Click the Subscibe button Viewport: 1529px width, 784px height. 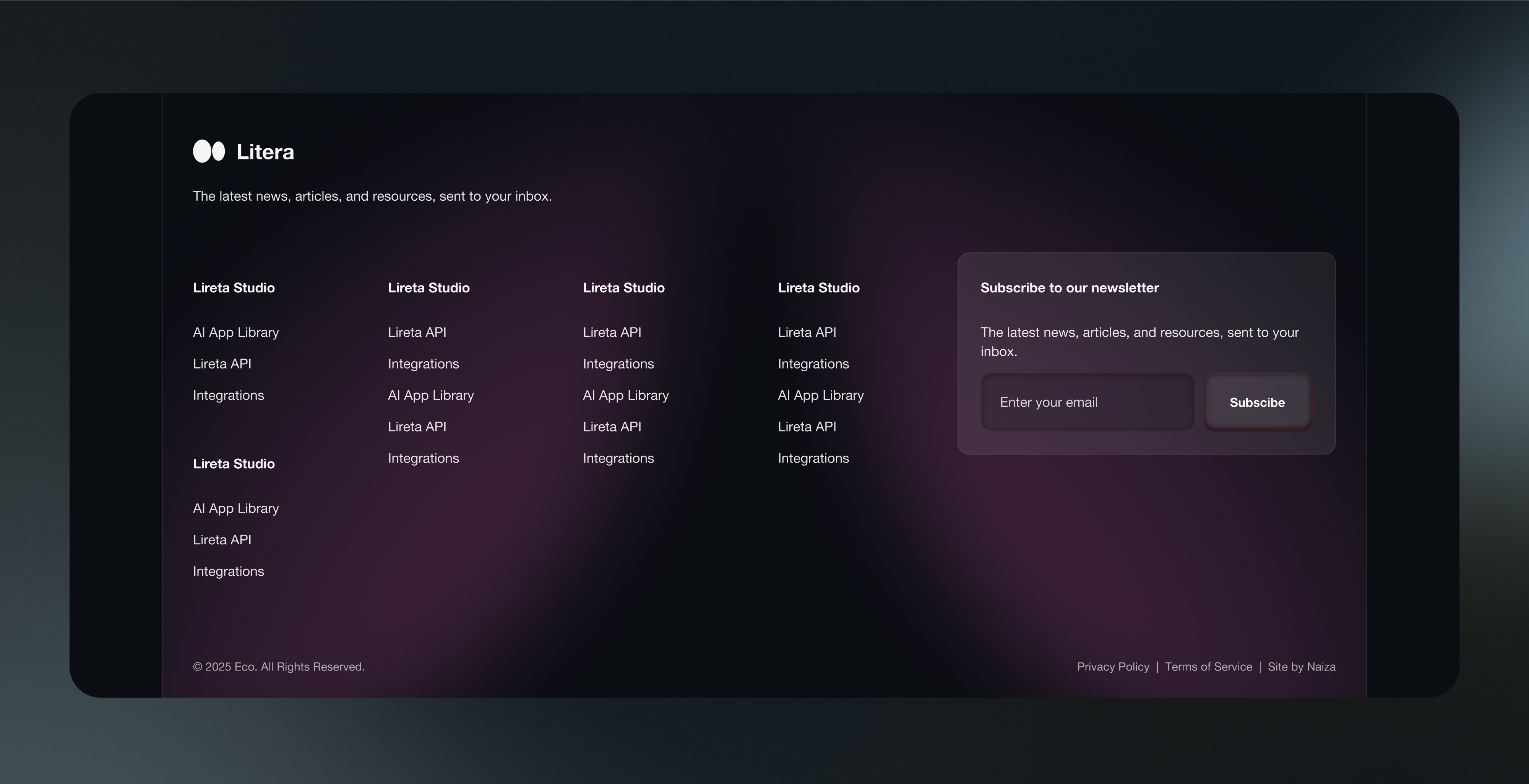pos(1257,403)
